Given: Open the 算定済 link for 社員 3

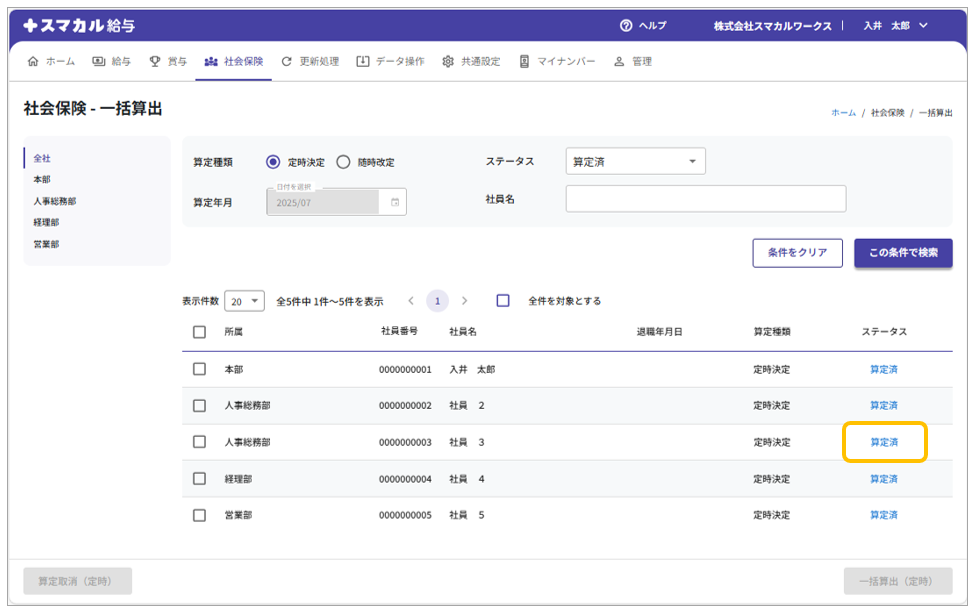Looking at the screenshot, I should coord(884,442).
